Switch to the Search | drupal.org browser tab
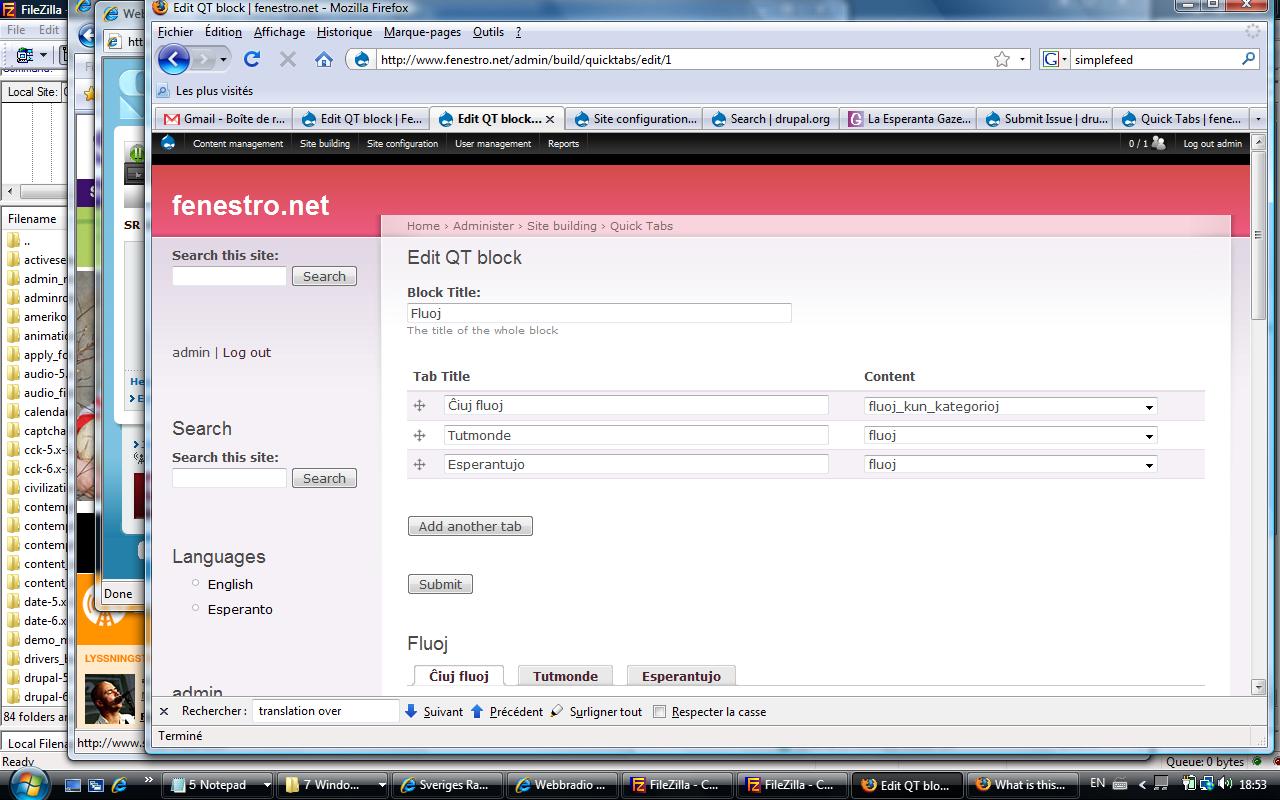Screen dimensions: 1280x800 click(x=770, y=118)
